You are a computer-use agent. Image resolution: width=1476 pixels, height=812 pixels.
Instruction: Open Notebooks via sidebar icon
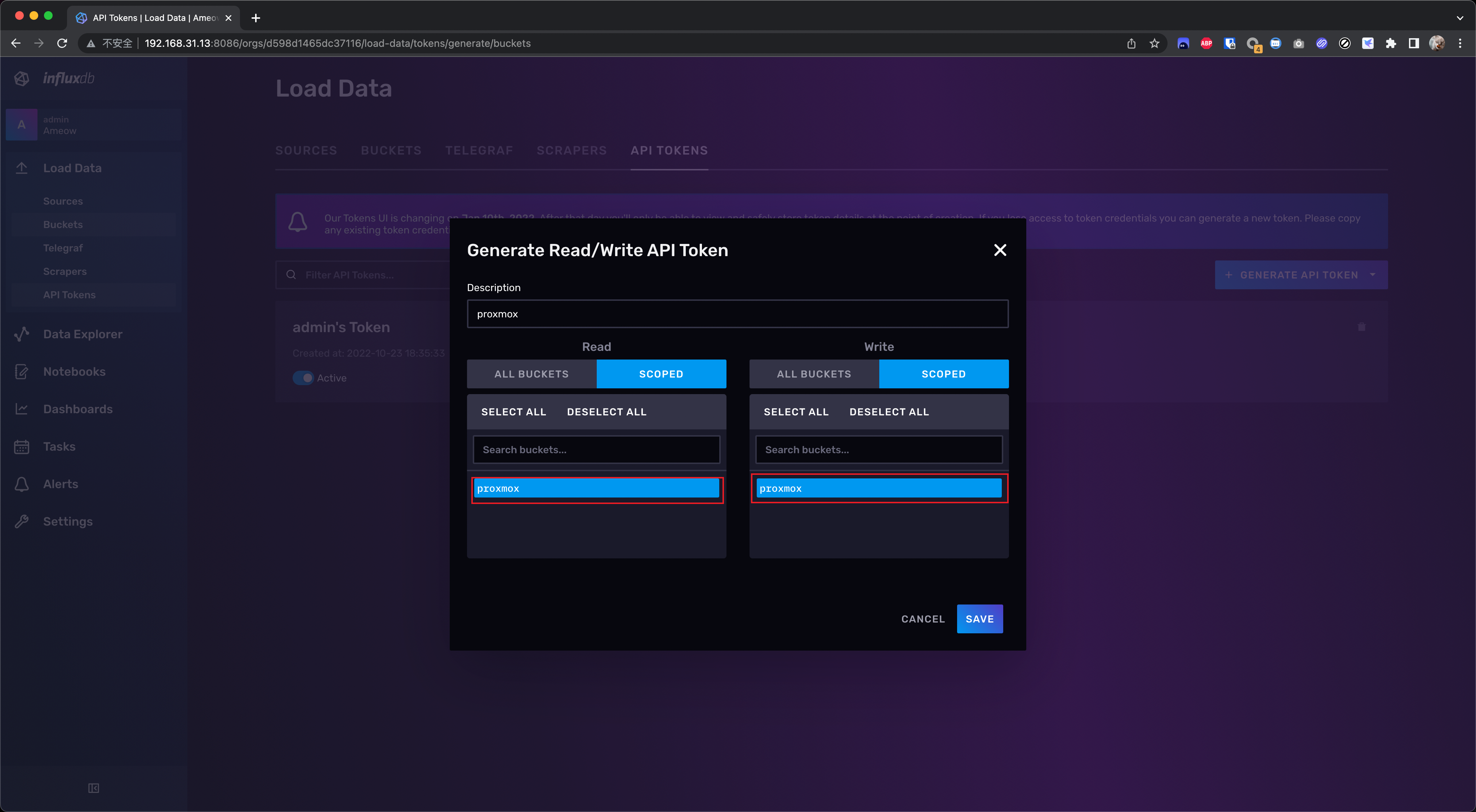(22, 372)
